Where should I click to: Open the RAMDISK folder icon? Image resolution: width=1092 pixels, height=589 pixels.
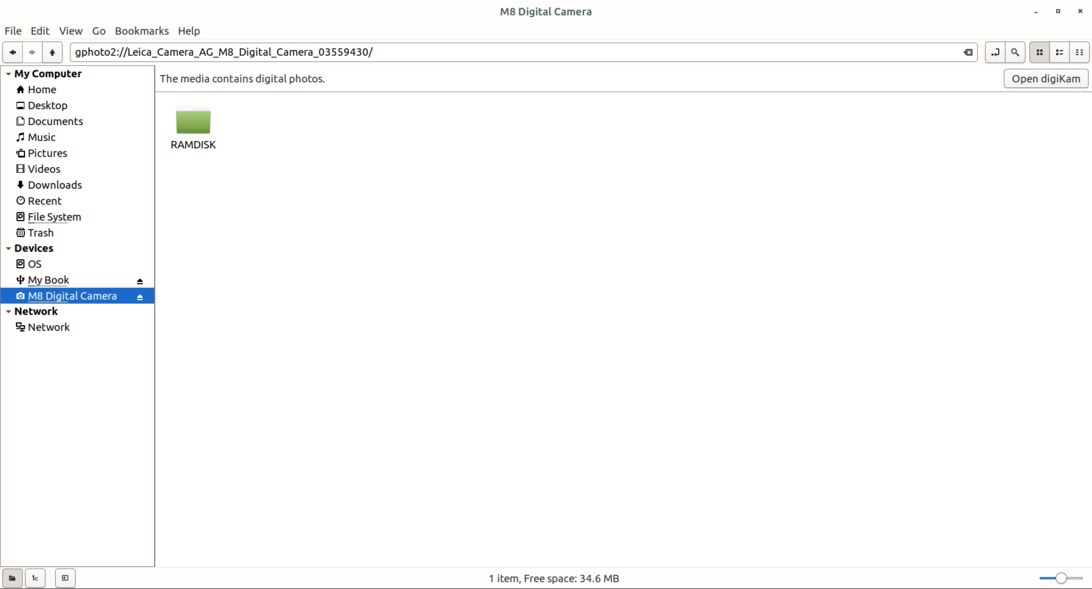coord(193,121)
